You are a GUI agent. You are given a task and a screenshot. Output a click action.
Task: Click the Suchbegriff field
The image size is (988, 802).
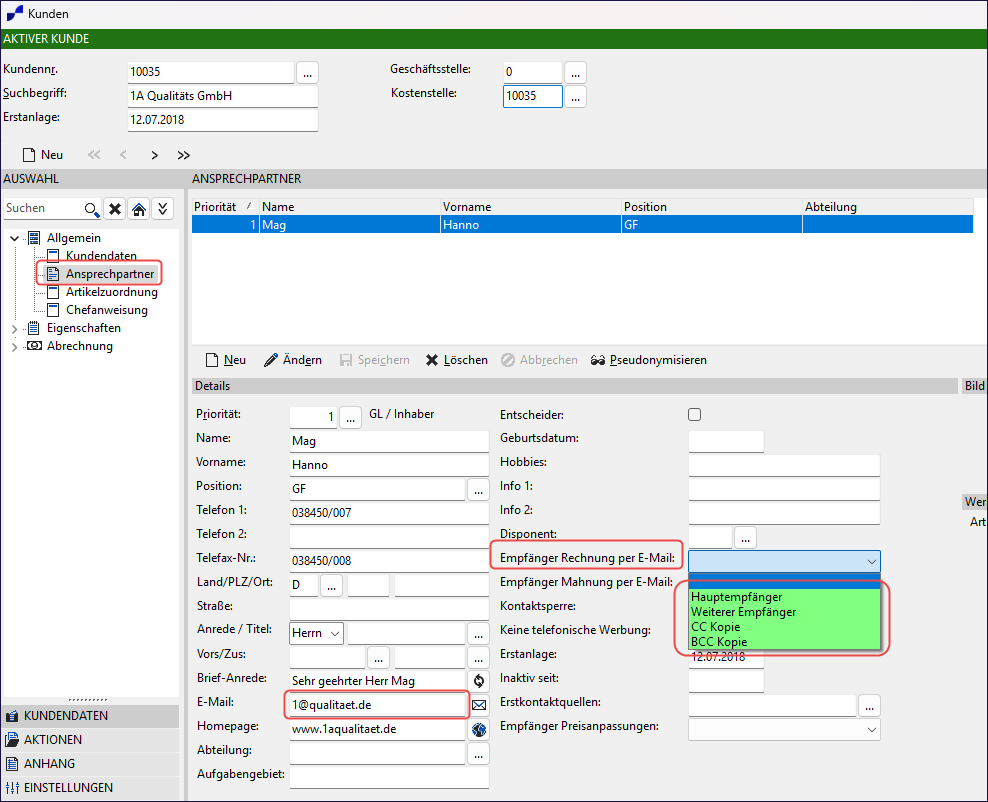click(222, 96)
